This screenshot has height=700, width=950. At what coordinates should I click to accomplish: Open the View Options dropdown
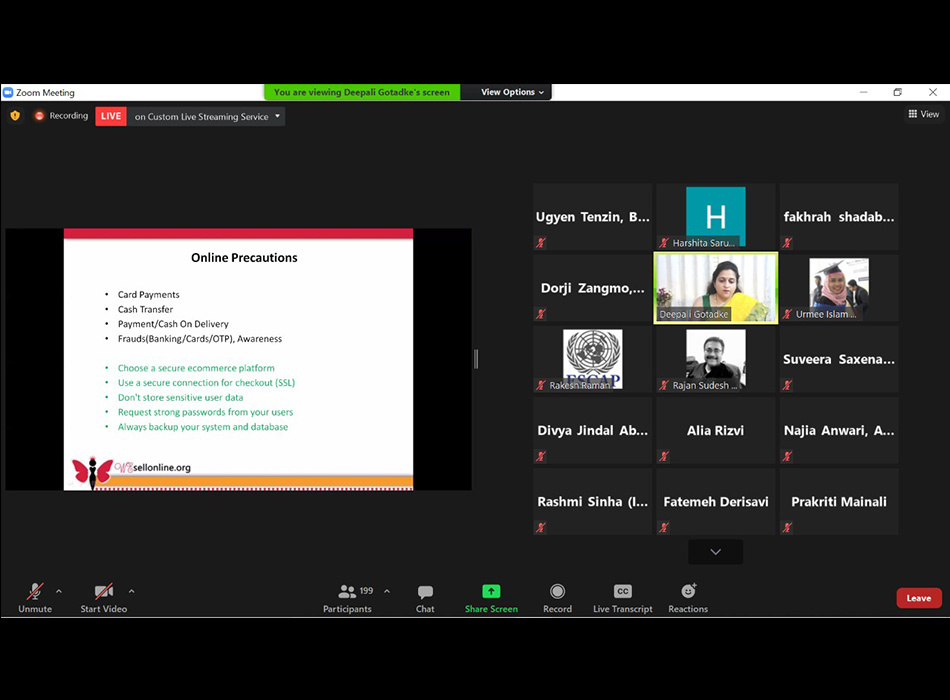[x=512, y=92]
